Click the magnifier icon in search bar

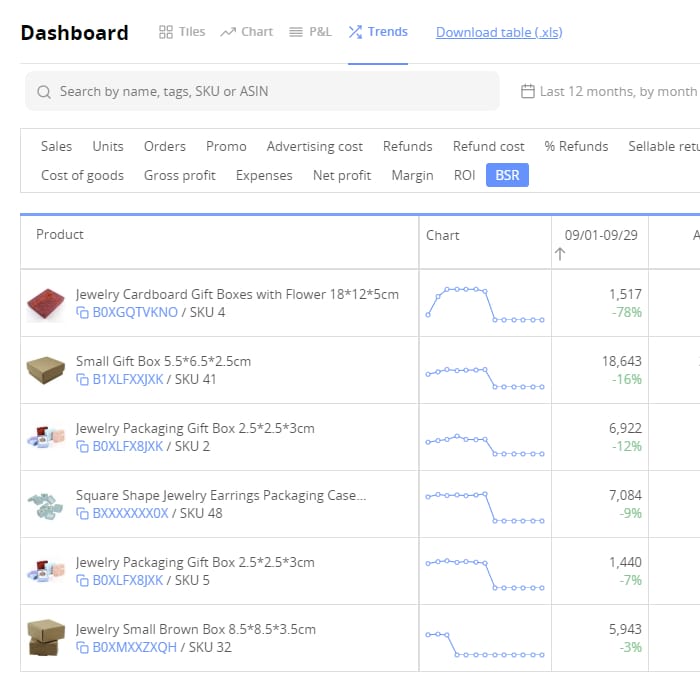[44, 92]
